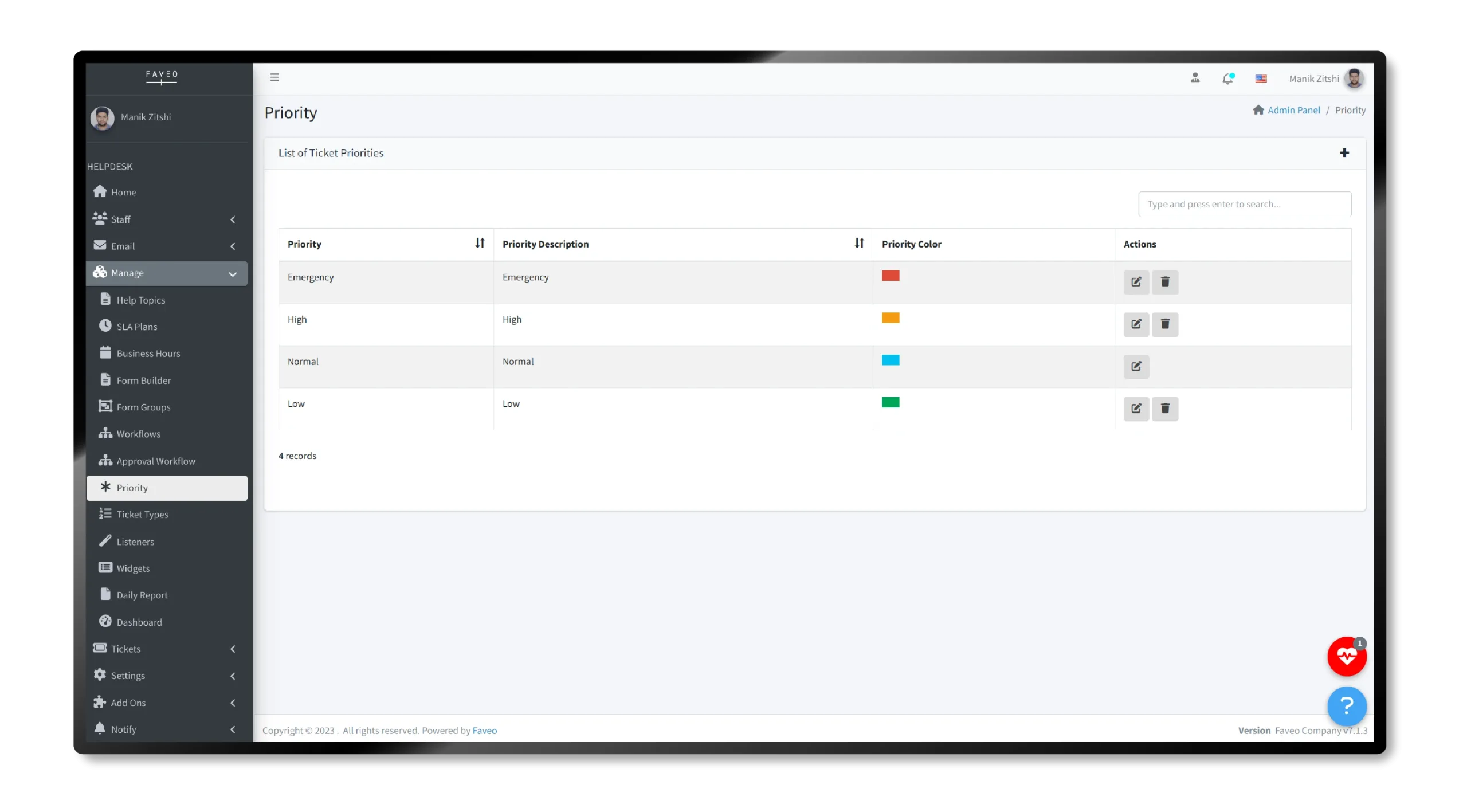Open Daily Report in the sidebar
The image size is (1467, 812).
tap(167, 595)
